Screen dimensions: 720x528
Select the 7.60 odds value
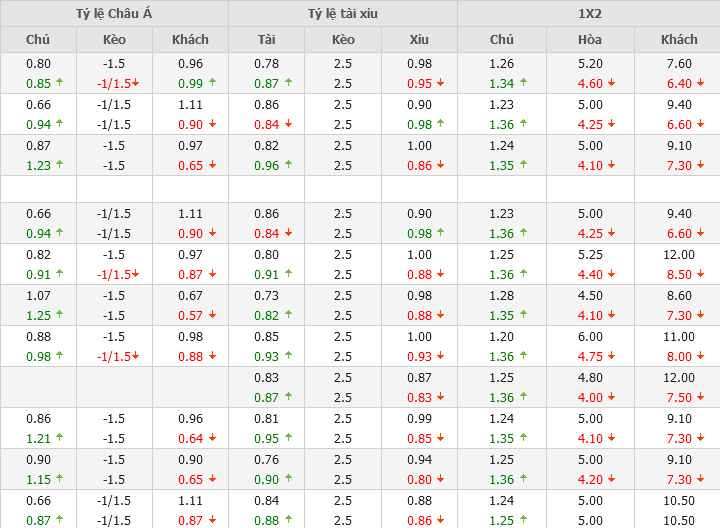[x=679, y=64]
